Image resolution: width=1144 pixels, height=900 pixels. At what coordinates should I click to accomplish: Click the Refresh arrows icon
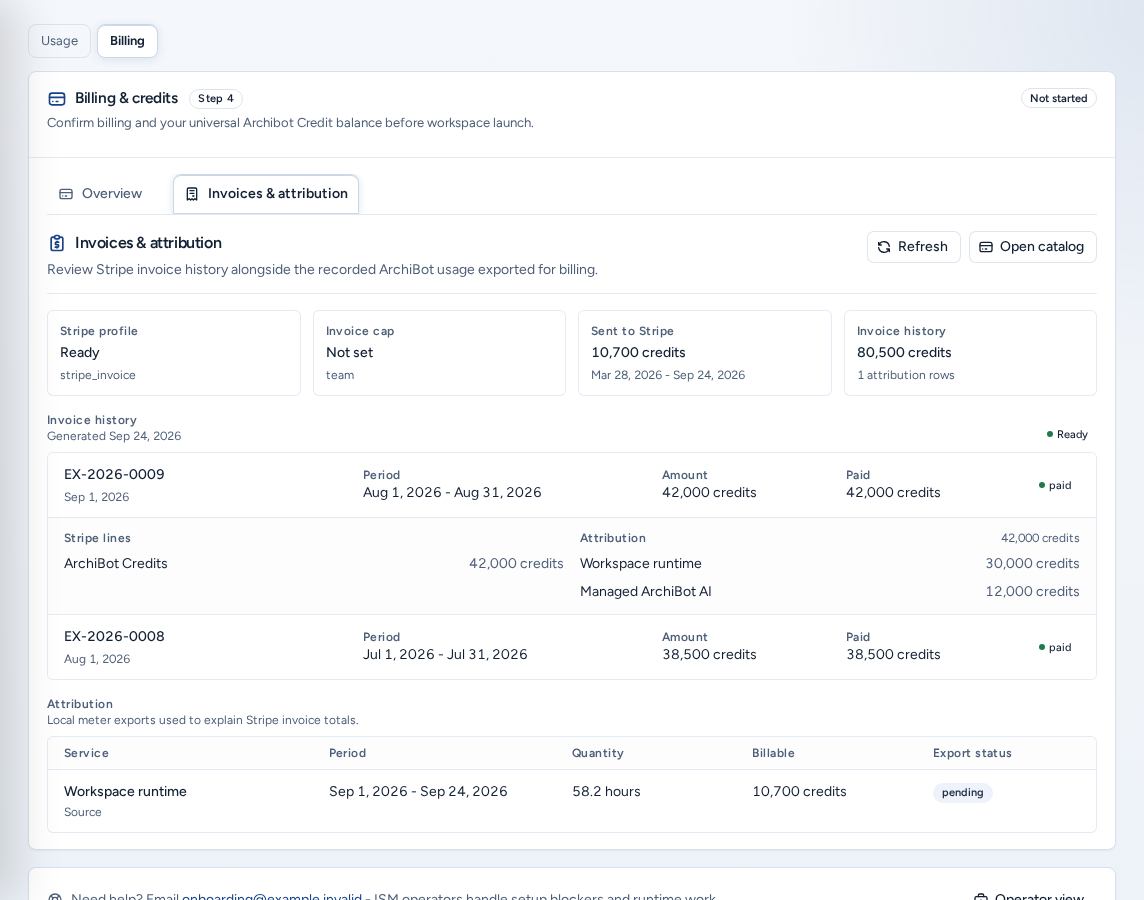tap(884, 247)
